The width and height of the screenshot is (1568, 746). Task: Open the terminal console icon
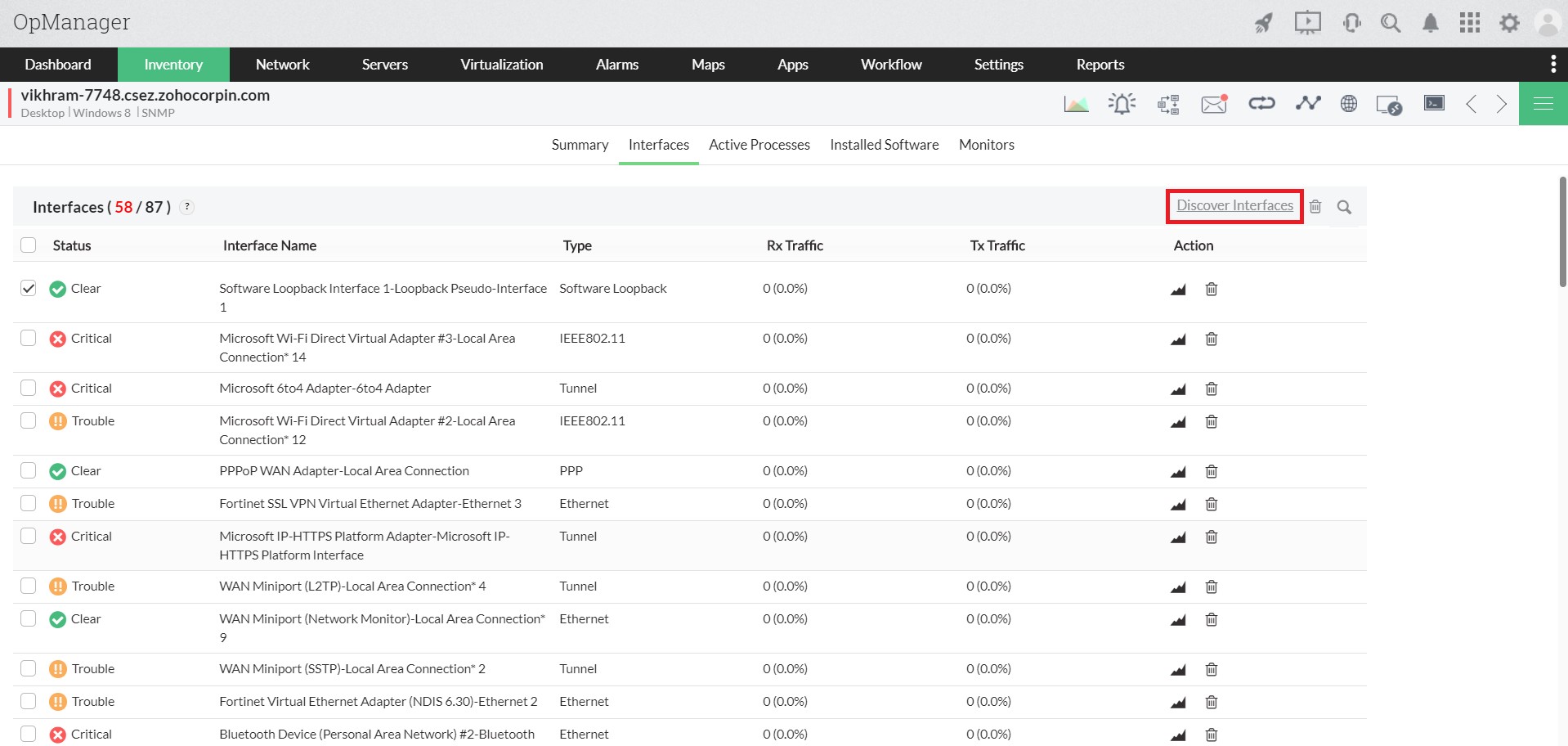pos(1434,103)
